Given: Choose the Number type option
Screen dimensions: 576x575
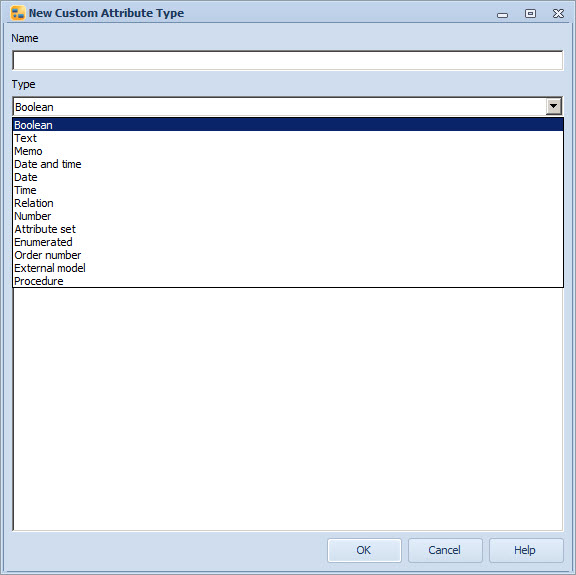Looking at the screenshot, I should pyautogui.click(x=288, y=216).
